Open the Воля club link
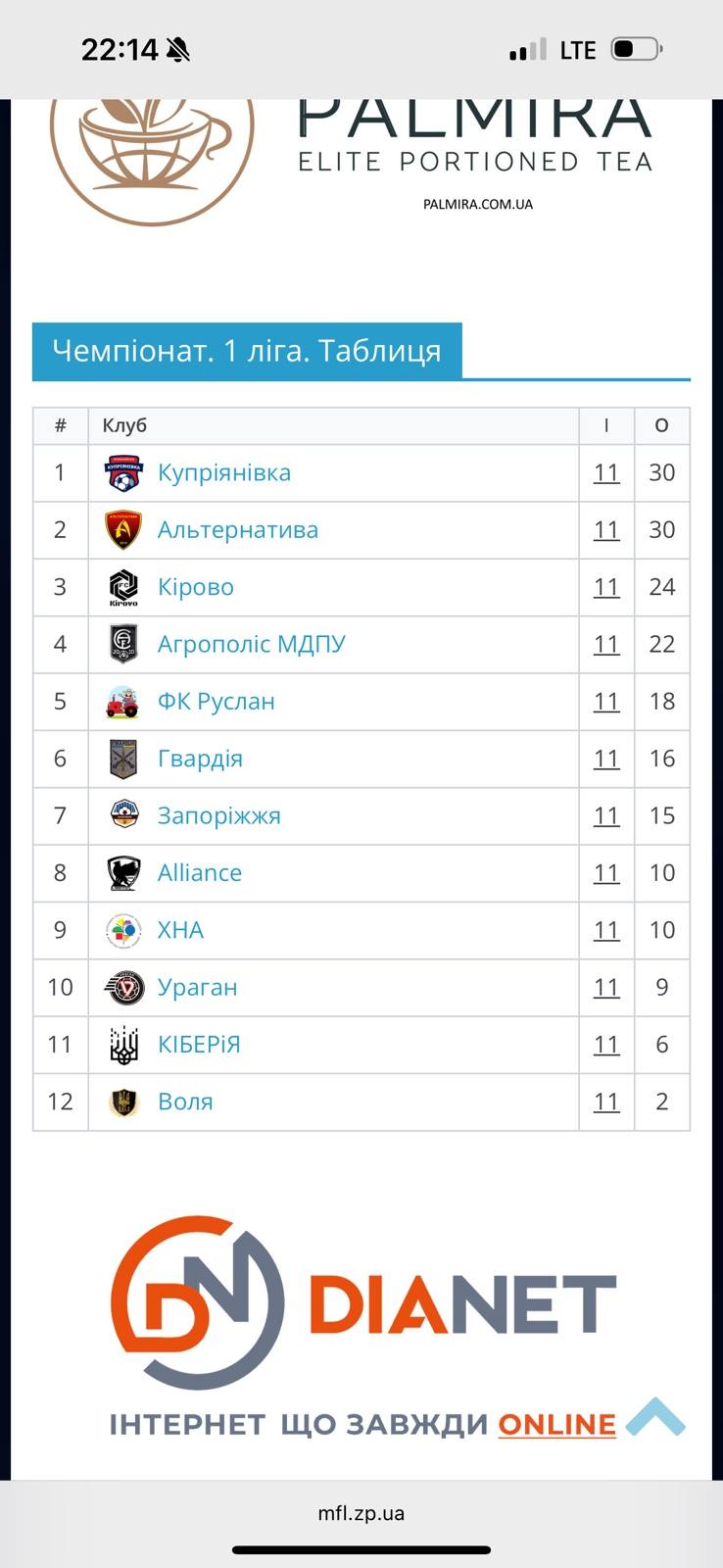 (x=185, y=1102)
